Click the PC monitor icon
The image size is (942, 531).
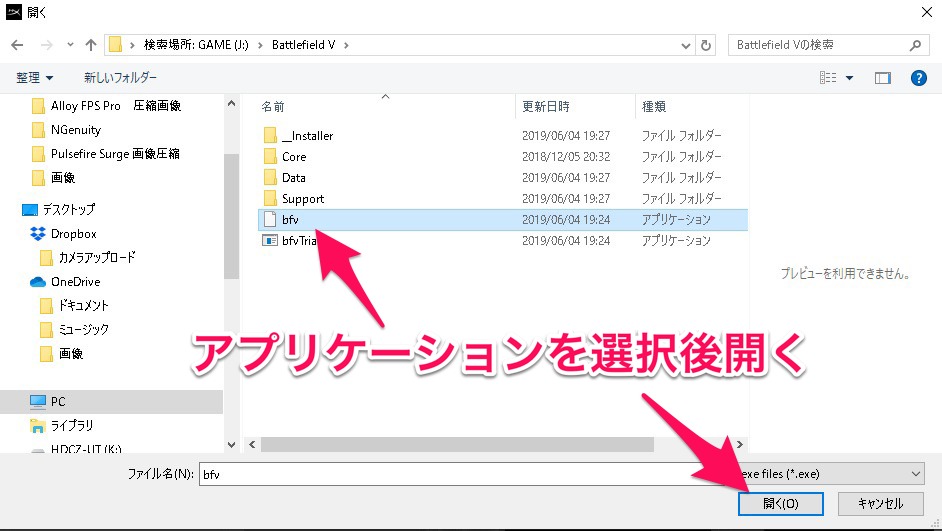[x=38, y=401]
